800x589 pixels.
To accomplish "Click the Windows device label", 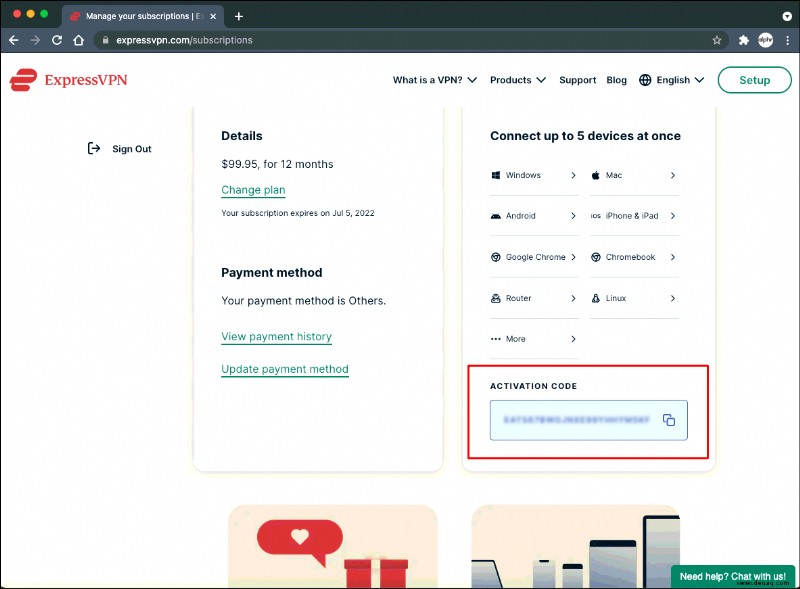I will coord(523,175).
